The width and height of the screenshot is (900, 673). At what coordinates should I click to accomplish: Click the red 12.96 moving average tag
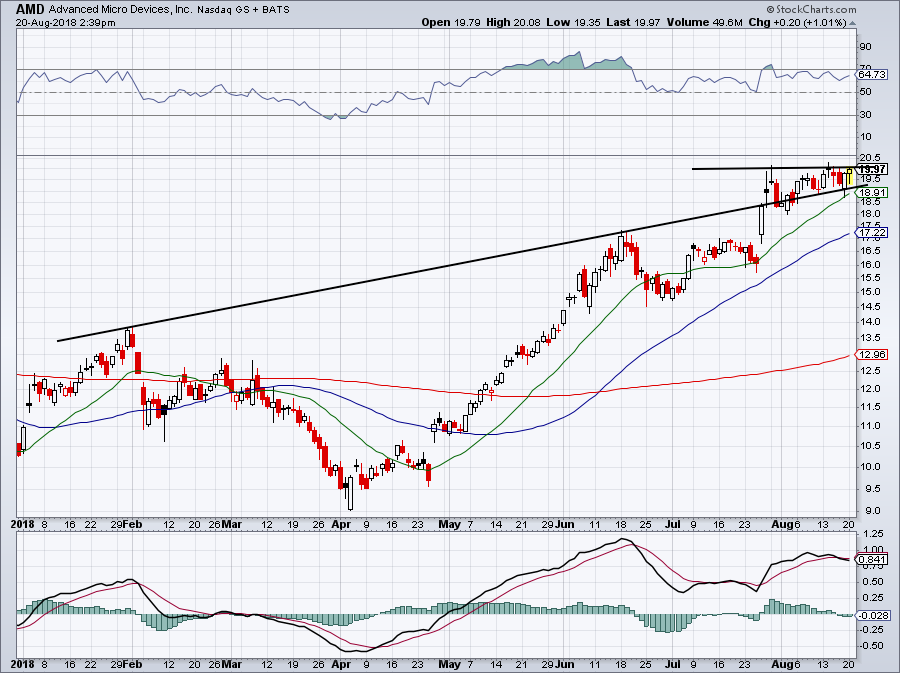[x=872, y=355]
